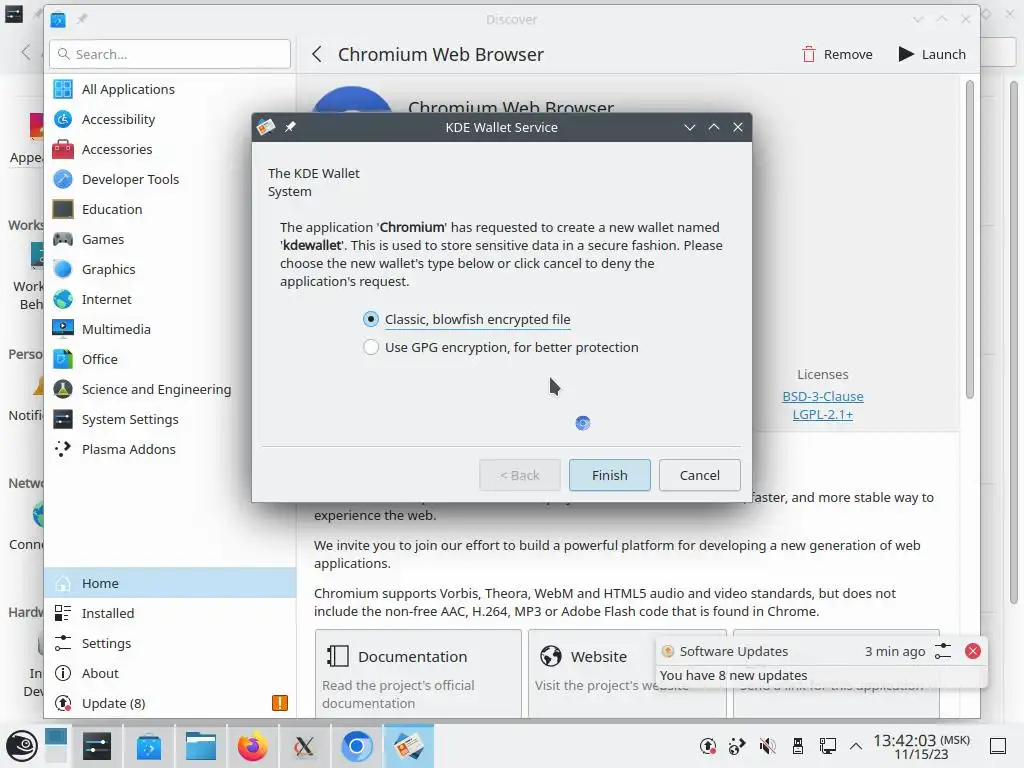1024x768 pixels.
Task: Go back using Discover's back chevron
Action: click(x=317, y=54)
